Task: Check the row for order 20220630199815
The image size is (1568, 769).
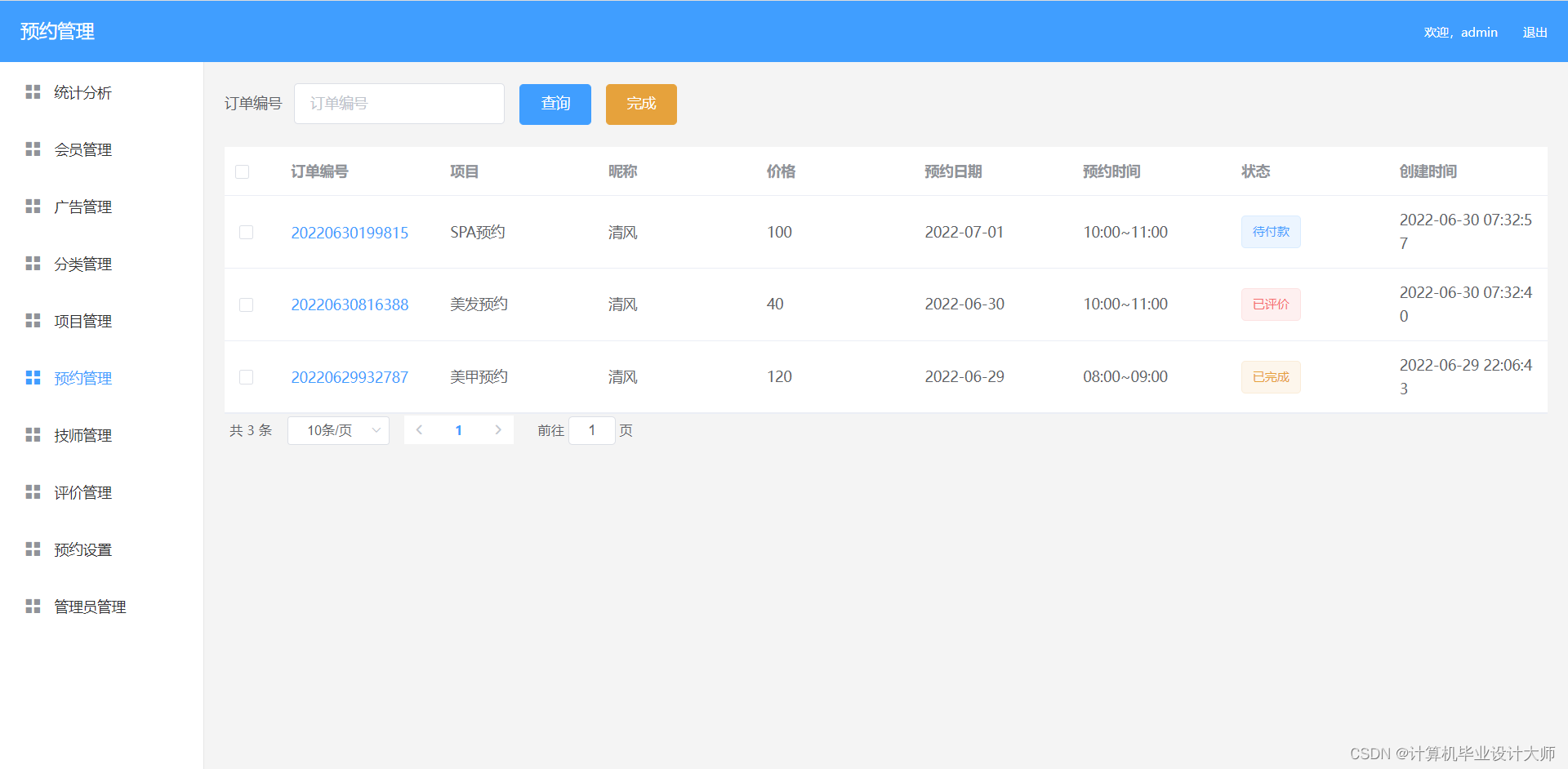Action: (x=246, y=233)
